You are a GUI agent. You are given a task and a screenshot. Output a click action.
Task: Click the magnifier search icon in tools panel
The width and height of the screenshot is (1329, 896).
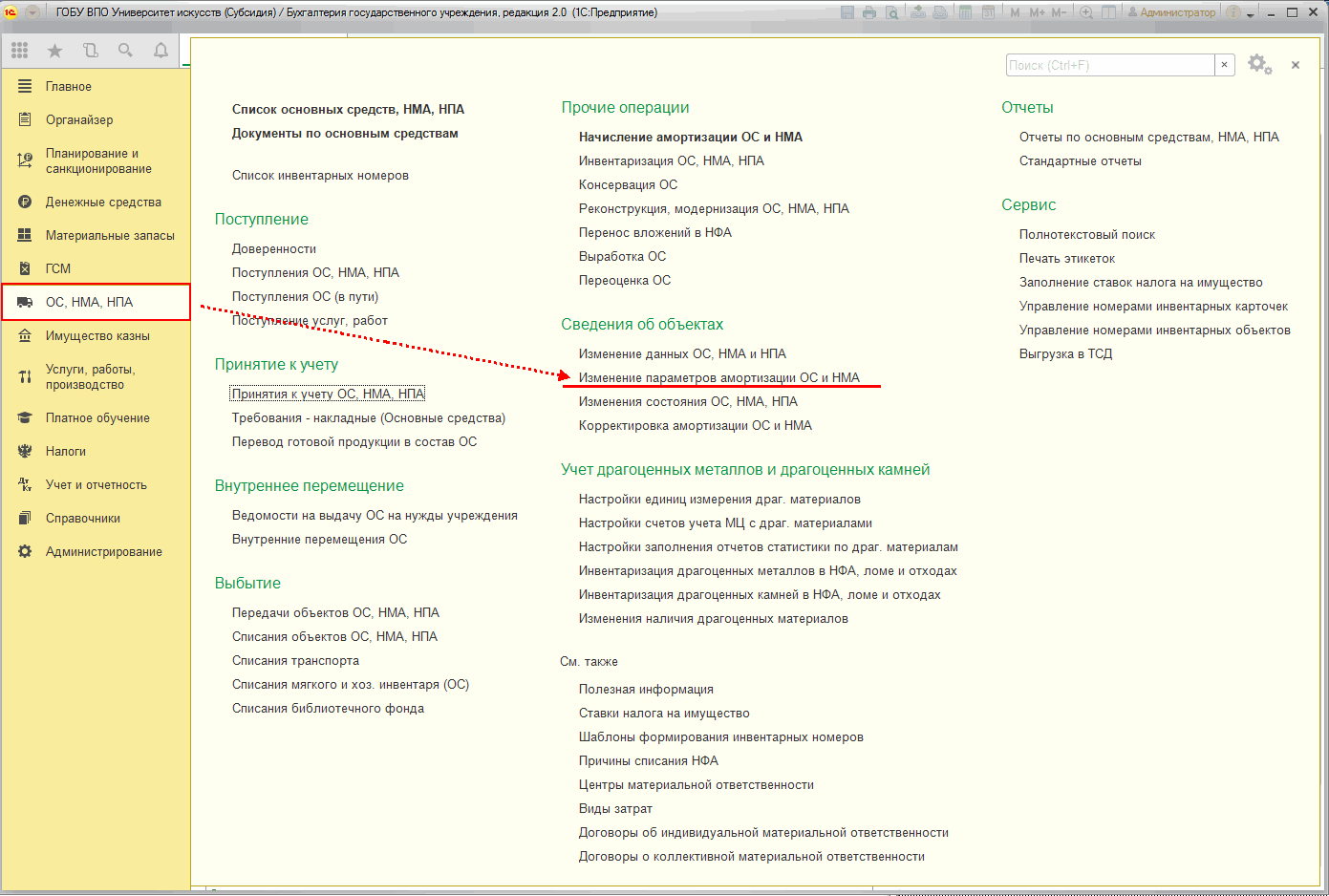point(125,51)
